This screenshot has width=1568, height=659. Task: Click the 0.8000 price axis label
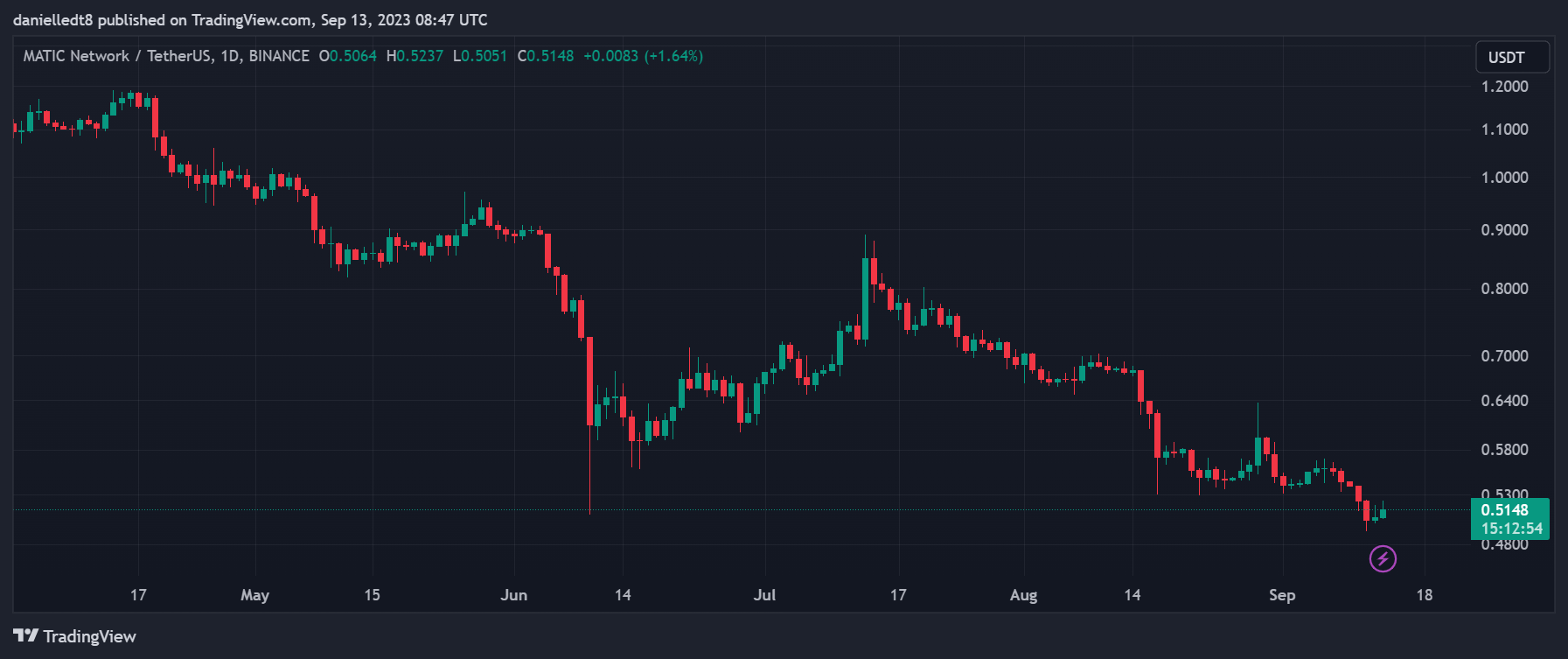(x=1505, y=289)
